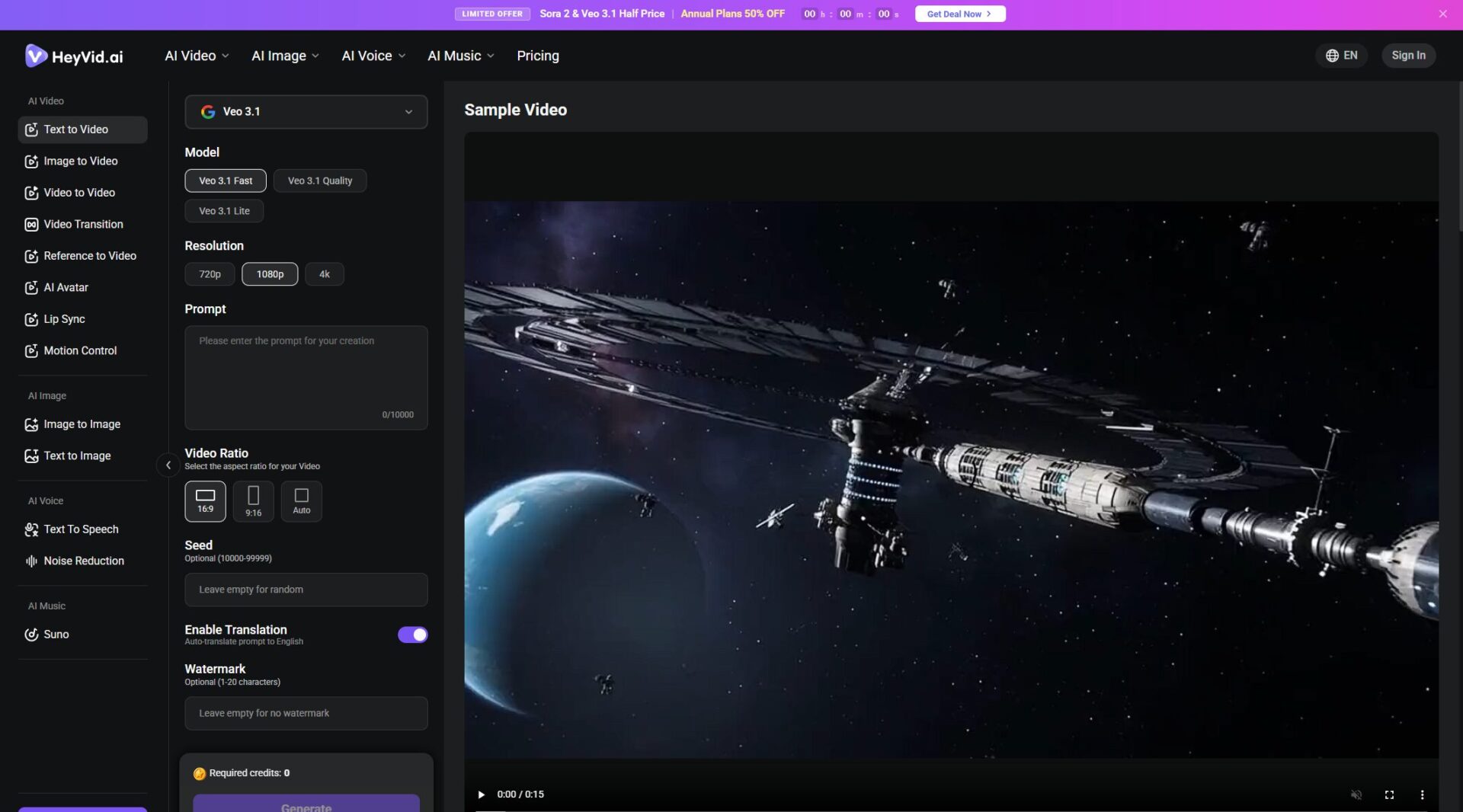The height and width of the screenshot is (812, 1463).
Task: Play the sample video
Action: click(x=481, y=794)
